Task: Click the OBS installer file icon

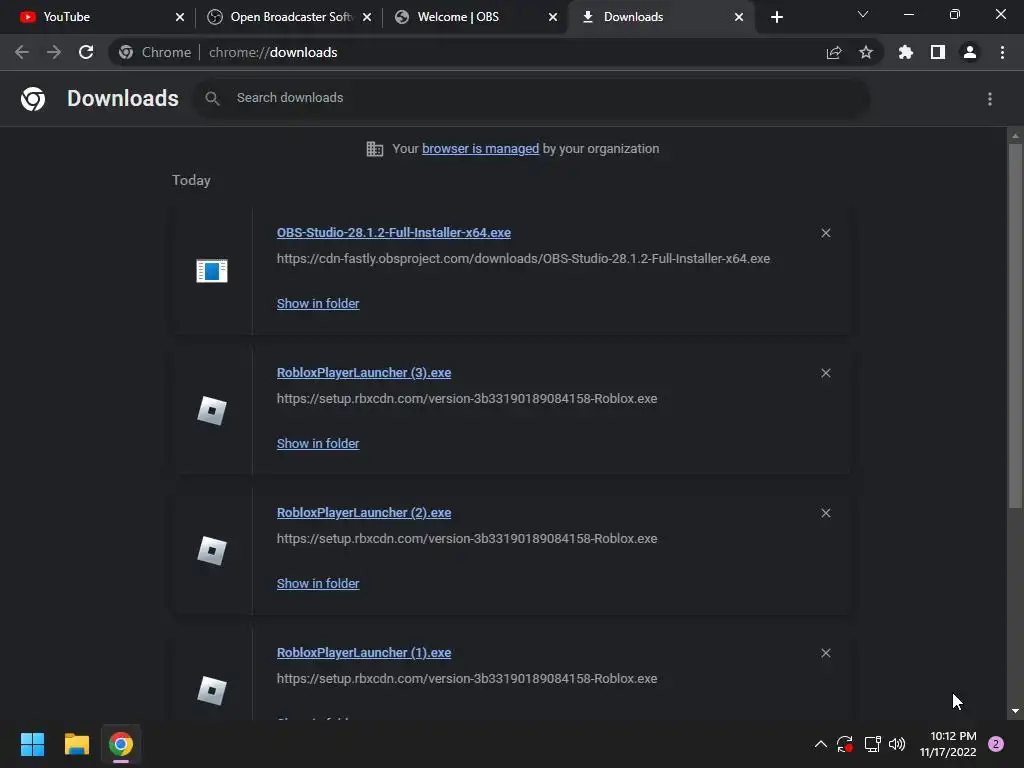Action: pyautogui.click(x=212, y=270)
